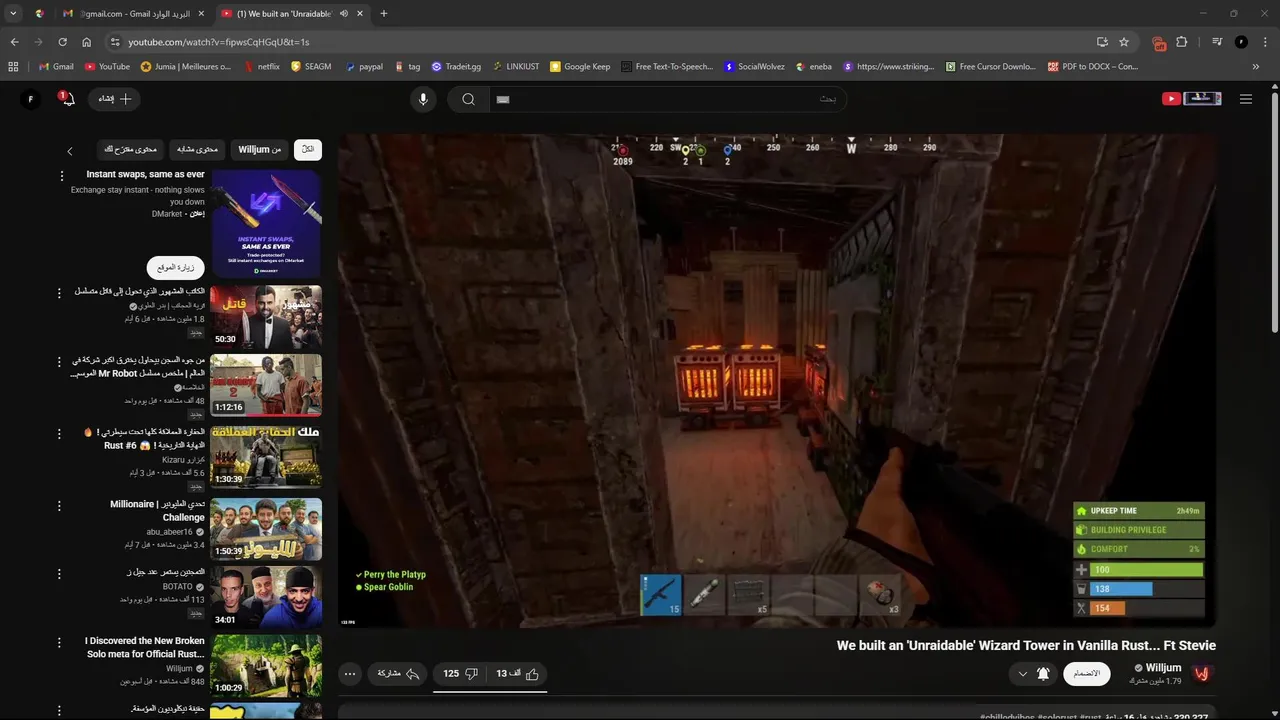Go to the browser home page

click(86, 42)
